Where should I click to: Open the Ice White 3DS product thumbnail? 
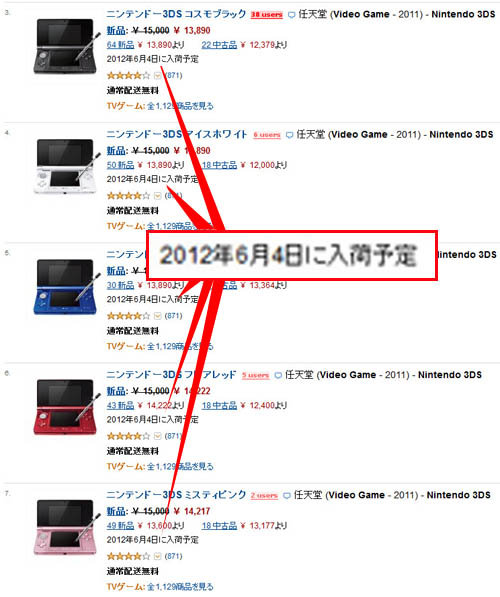coord(67,166)
